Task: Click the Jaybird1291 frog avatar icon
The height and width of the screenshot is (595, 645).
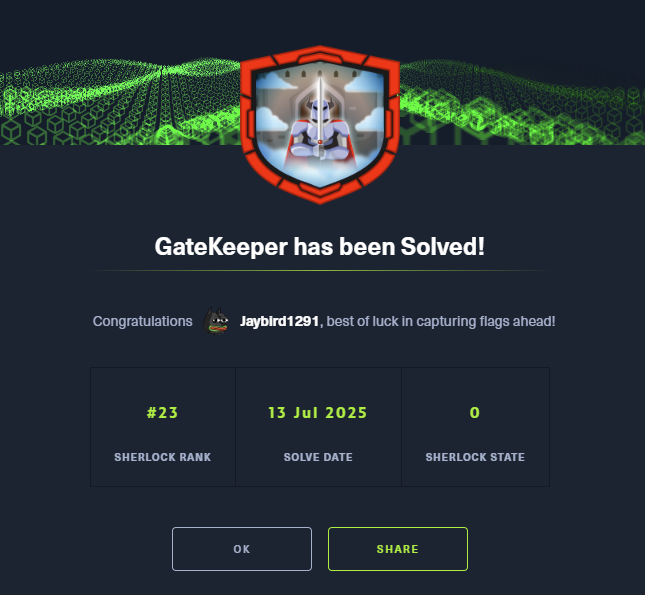Action: point(216,321)
